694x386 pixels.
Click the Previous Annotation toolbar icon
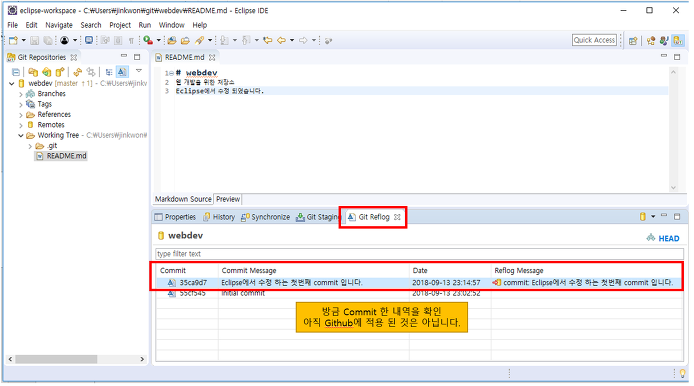point(247,40)
